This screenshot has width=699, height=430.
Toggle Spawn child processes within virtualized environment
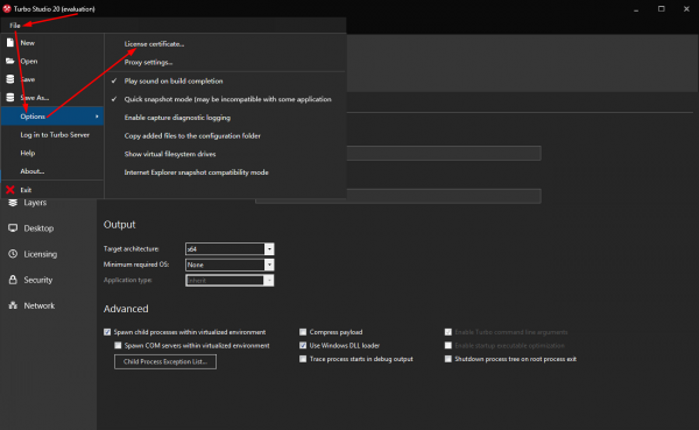107,332
